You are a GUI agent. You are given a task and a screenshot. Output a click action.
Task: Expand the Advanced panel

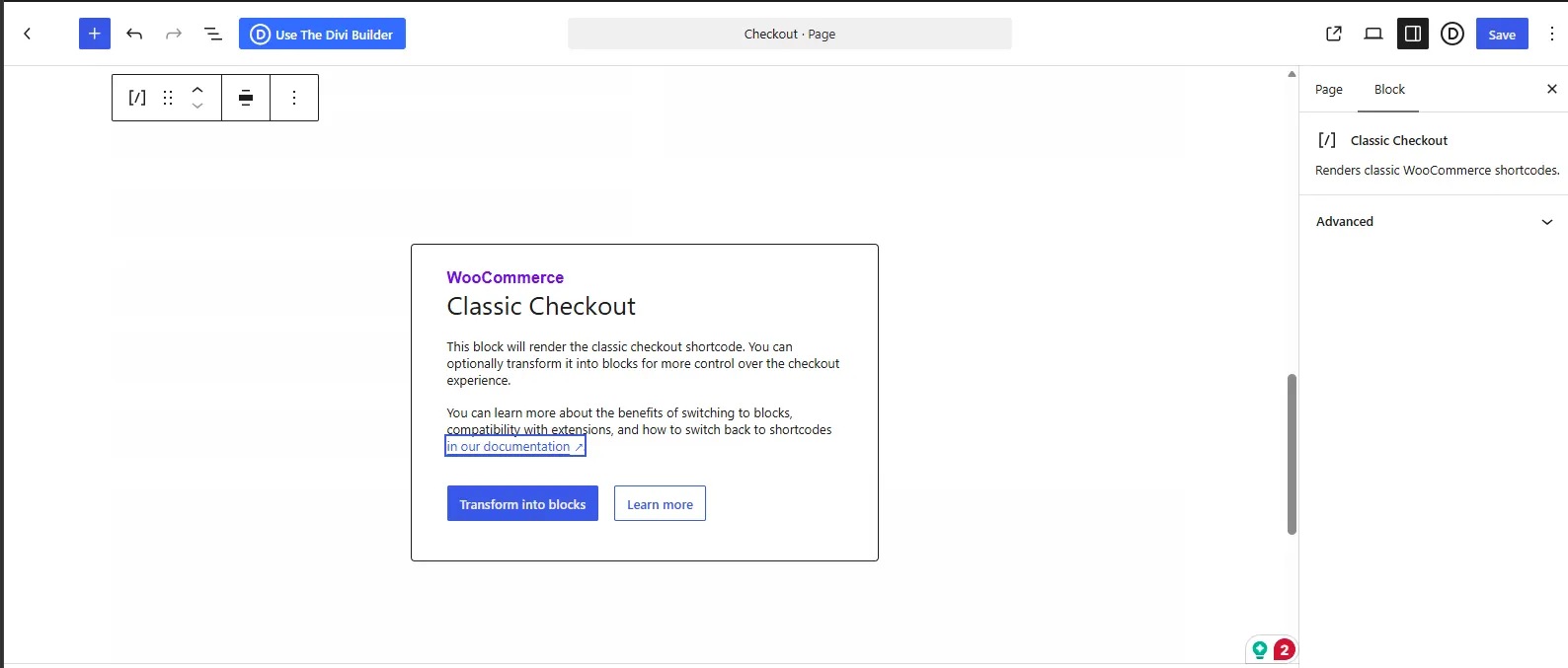(x=1434, y=222)
